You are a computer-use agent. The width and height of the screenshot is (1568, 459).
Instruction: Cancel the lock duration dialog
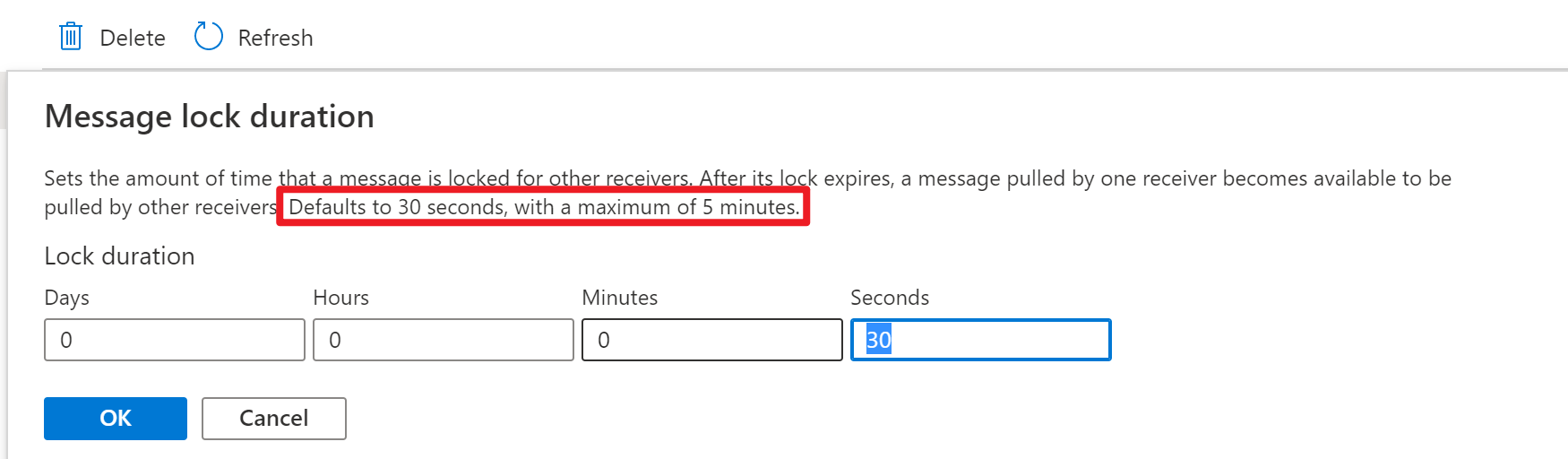(x=273, y=419)
